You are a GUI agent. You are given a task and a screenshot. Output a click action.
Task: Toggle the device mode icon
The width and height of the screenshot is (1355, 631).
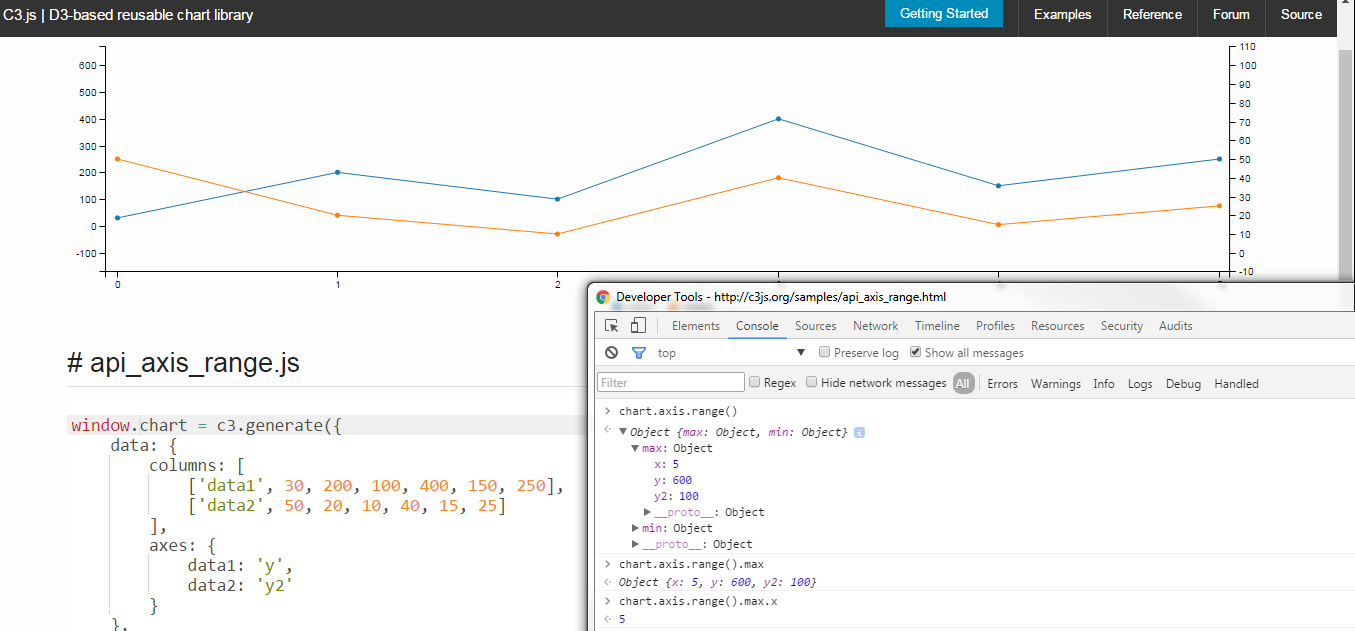pos(638,325)
